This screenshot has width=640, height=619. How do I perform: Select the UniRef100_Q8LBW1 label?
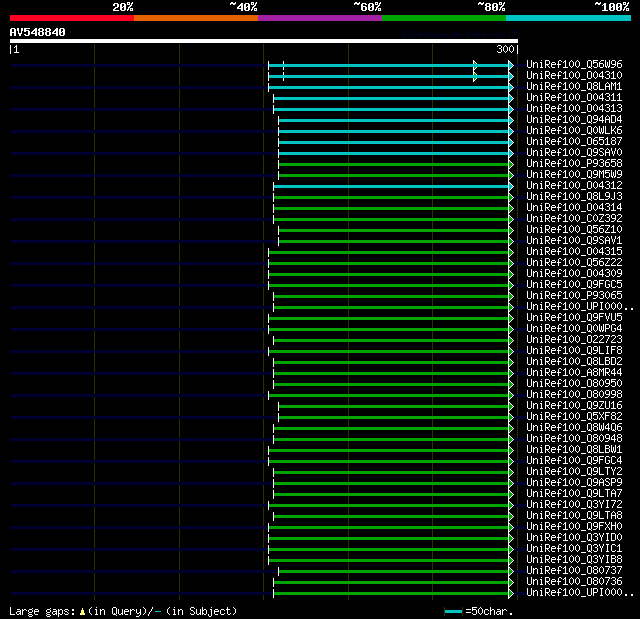[574, 450]
